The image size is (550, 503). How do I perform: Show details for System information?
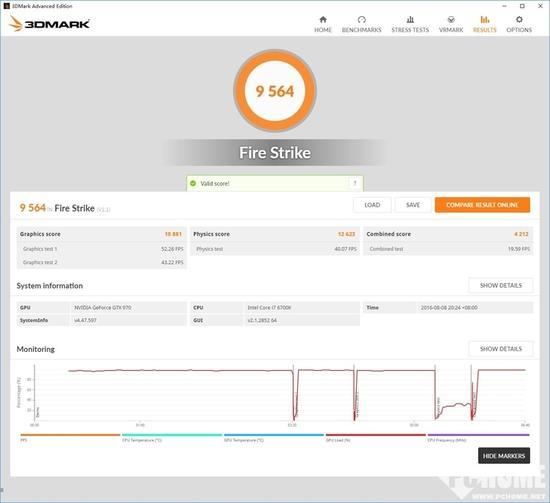[501, 286]
